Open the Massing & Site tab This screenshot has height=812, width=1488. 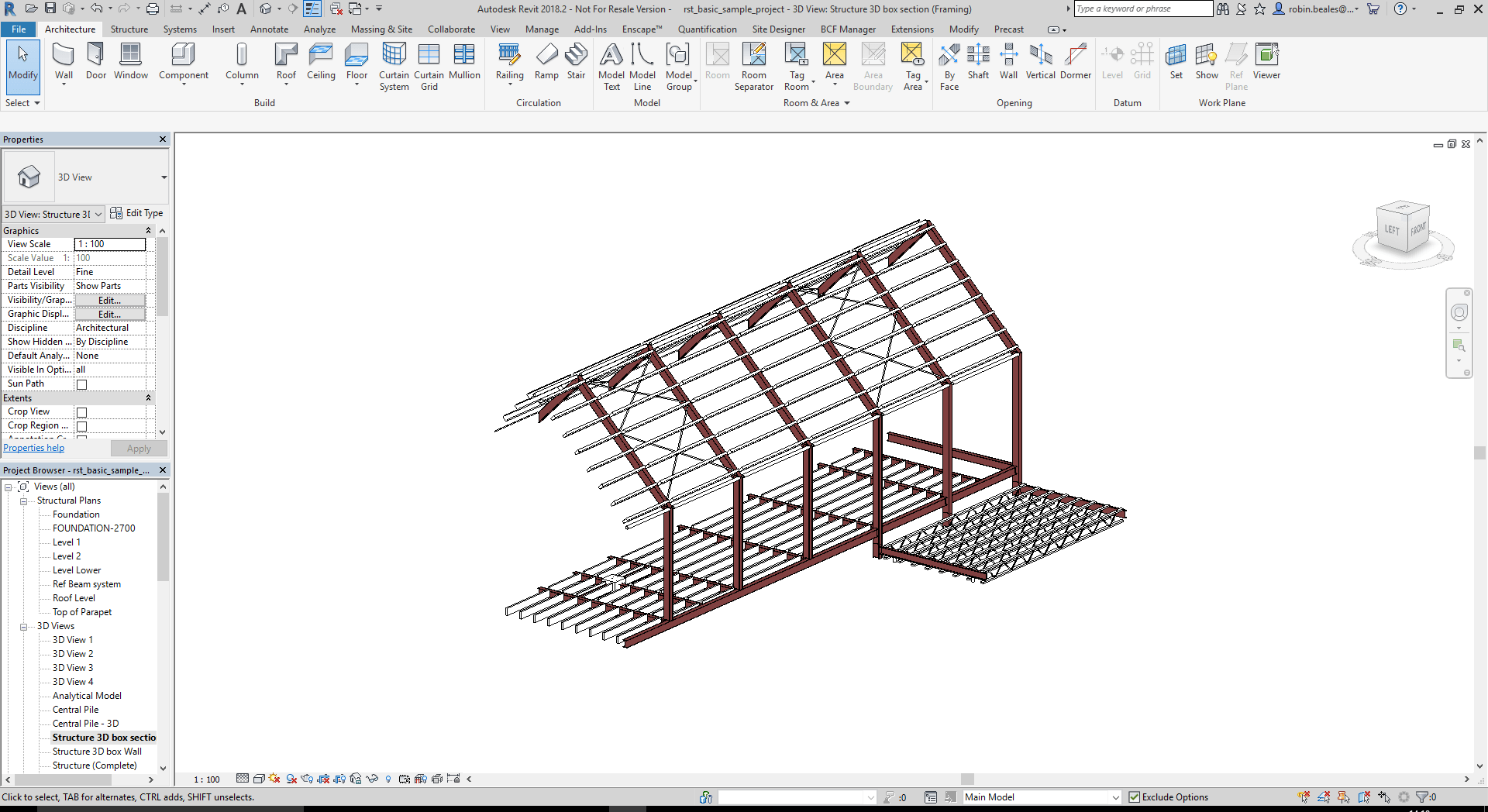pos(381,29)
